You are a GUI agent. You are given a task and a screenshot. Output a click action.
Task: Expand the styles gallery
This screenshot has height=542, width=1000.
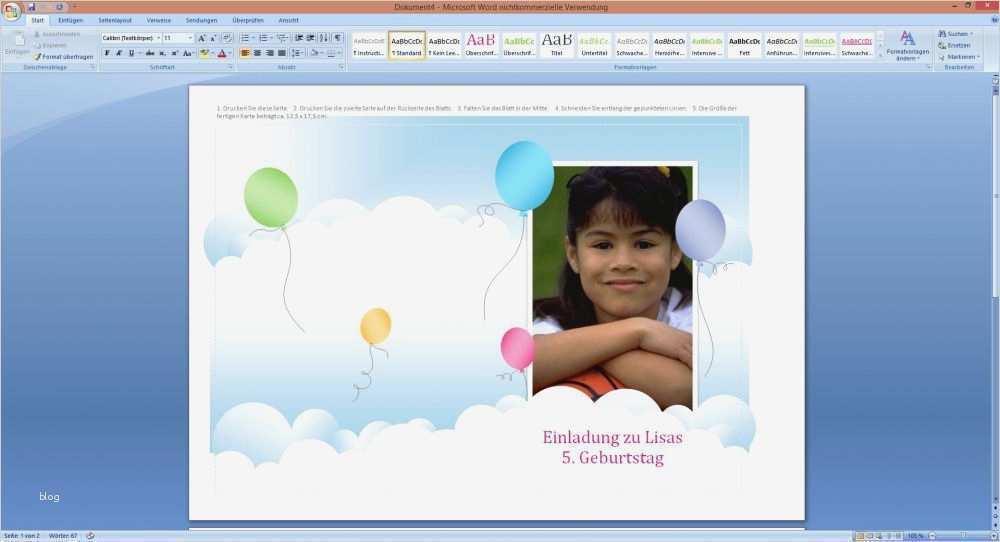(880, 55)
